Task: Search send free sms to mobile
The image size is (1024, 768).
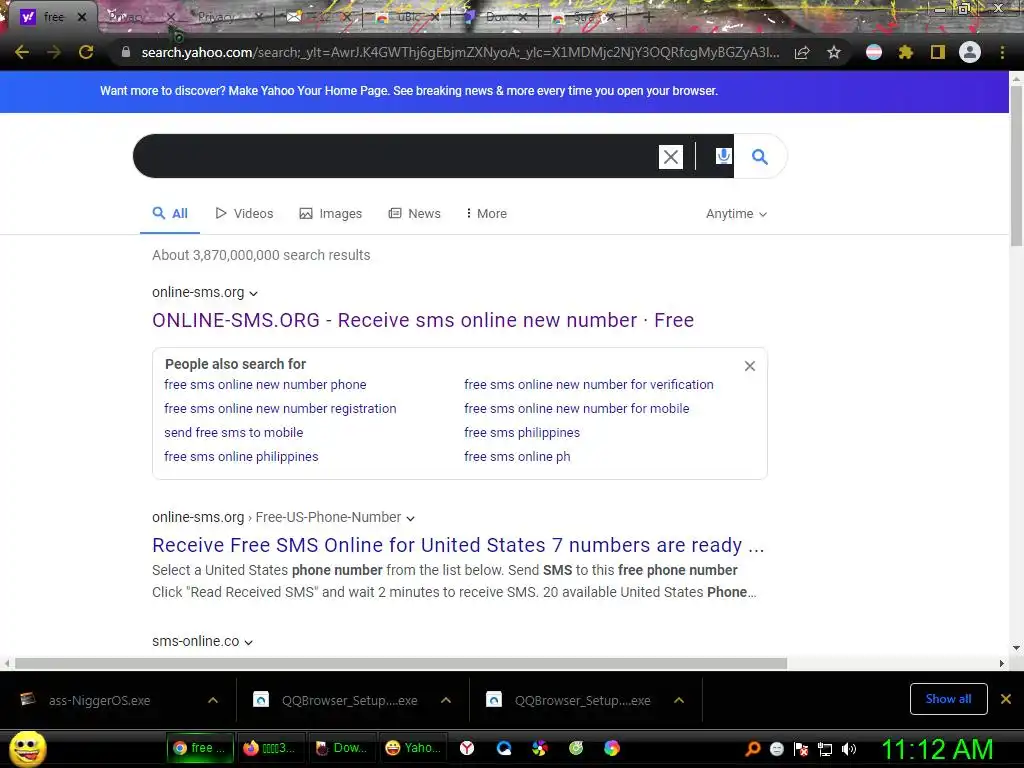Action: 234,432
